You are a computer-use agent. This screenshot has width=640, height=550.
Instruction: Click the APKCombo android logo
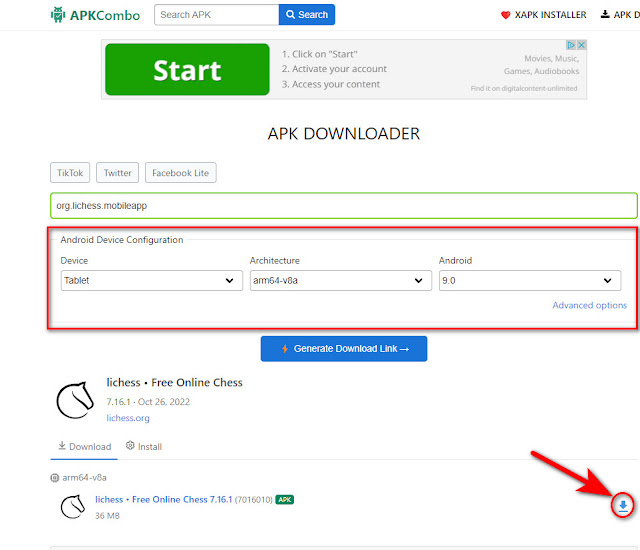(x=58, y=15)
